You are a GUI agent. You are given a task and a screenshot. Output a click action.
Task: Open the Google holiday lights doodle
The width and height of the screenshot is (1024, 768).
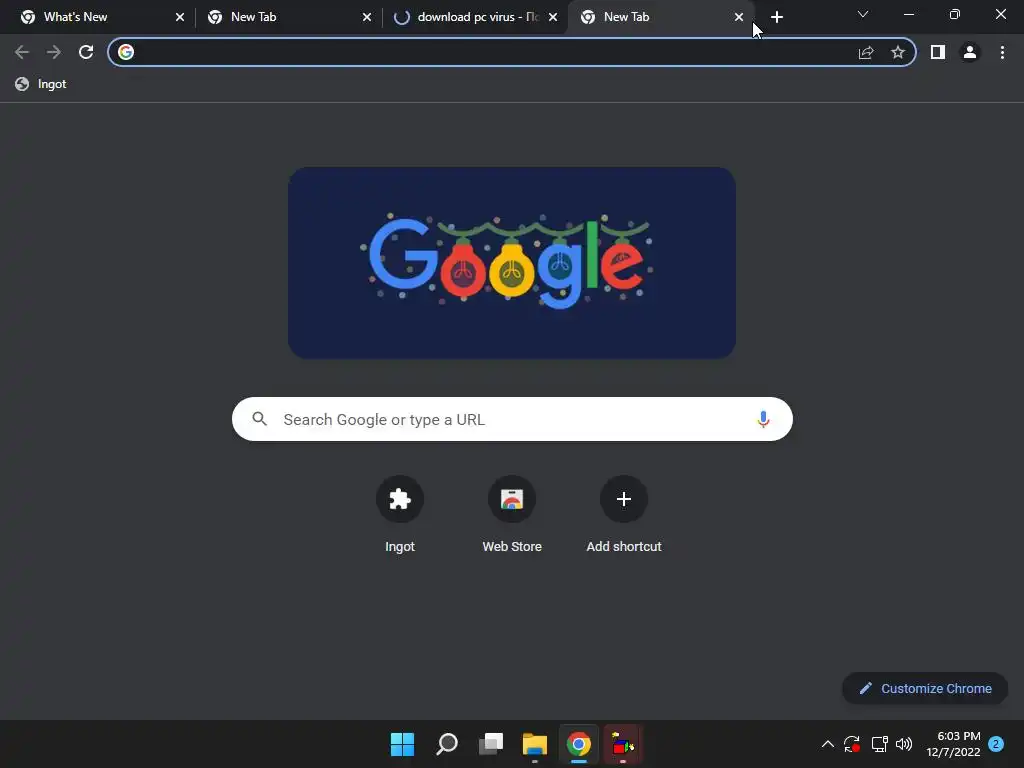512,263
